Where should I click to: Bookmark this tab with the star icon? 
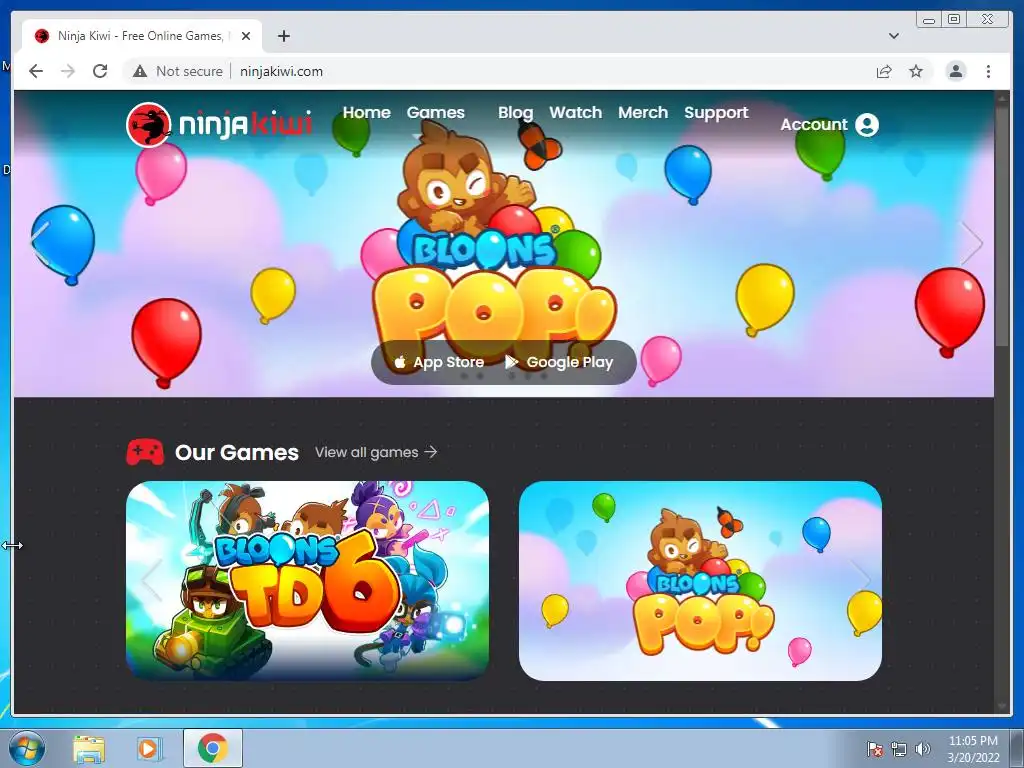(x=916, y=71)
